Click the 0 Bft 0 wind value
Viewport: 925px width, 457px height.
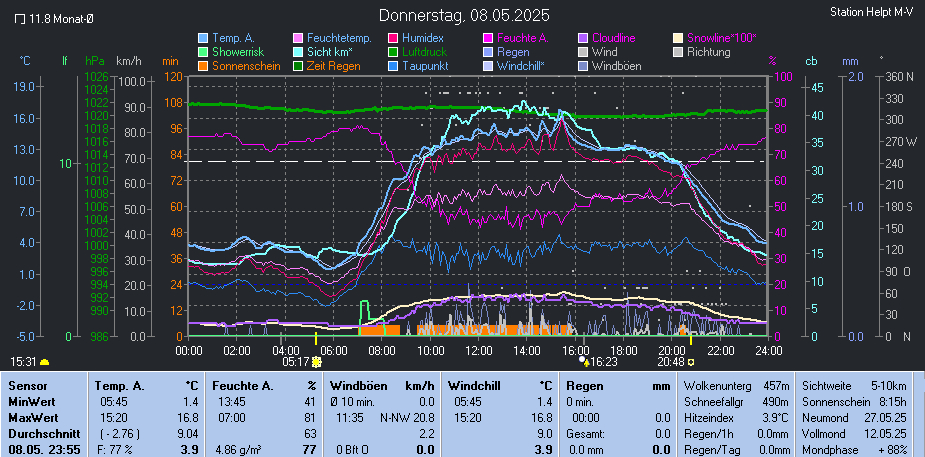pyautogui.click(x=352, y=449)
